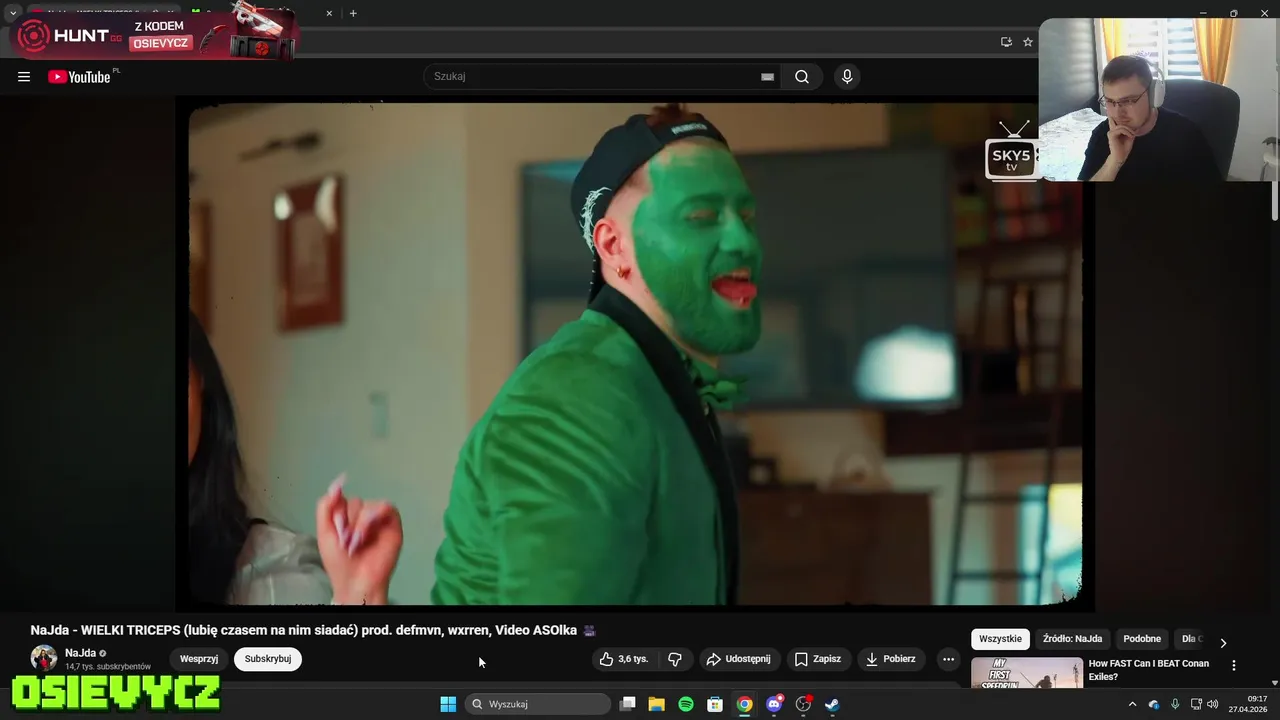
Task: Open more actions three-dot menu
Action: coord(948,659)
